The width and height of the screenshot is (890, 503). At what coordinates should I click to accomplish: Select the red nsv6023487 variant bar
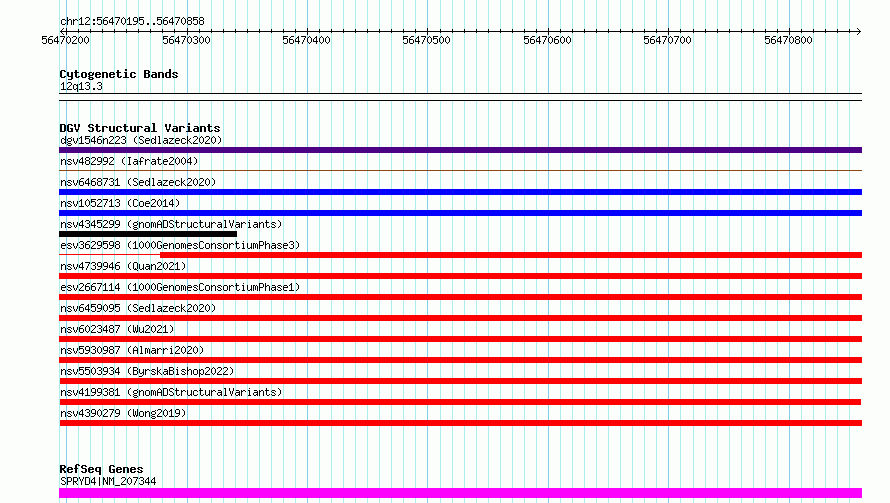[460, 339]
